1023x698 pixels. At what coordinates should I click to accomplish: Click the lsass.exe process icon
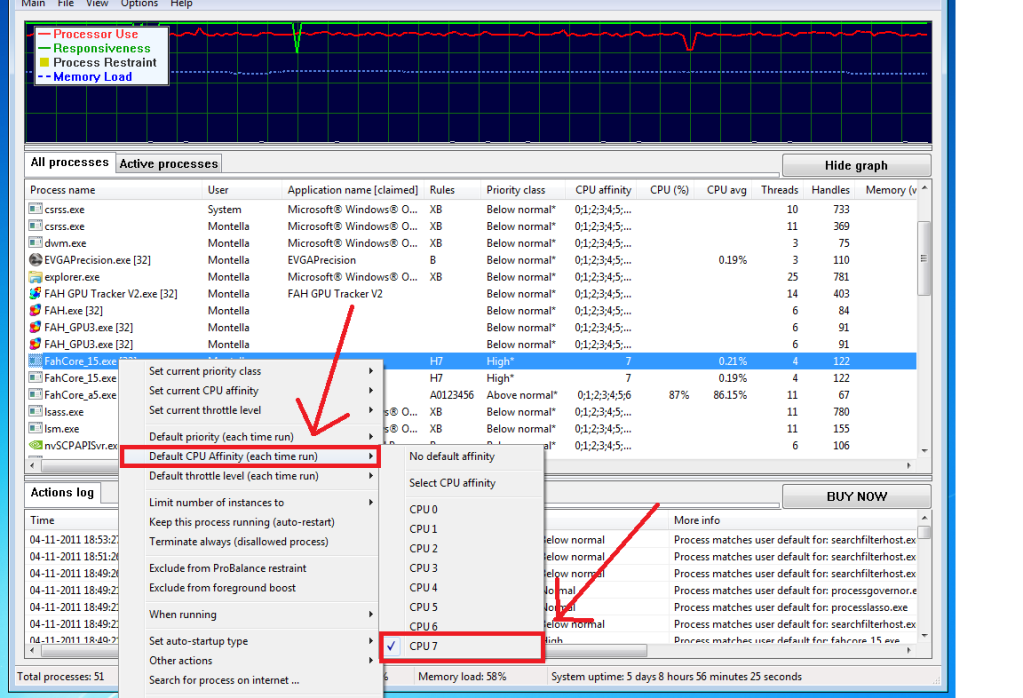coord(36,412)
